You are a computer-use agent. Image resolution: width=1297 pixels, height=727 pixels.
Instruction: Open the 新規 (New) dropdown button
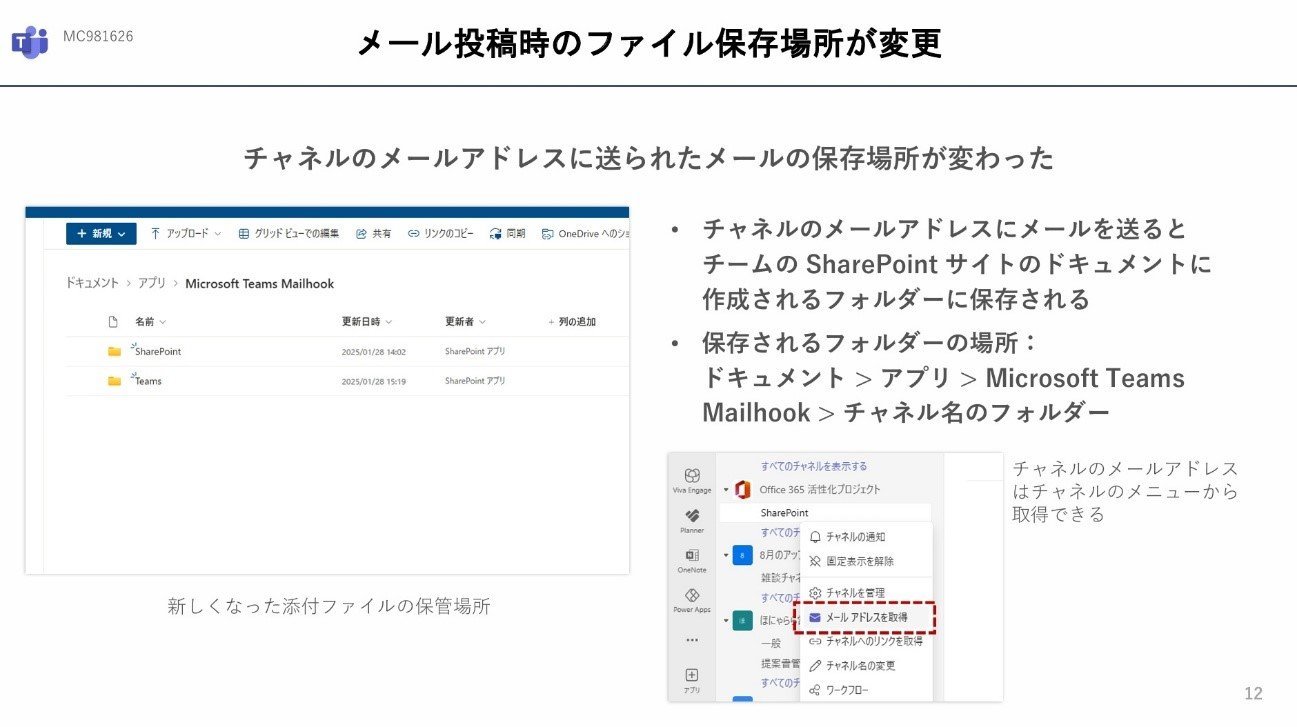(101, 233)
